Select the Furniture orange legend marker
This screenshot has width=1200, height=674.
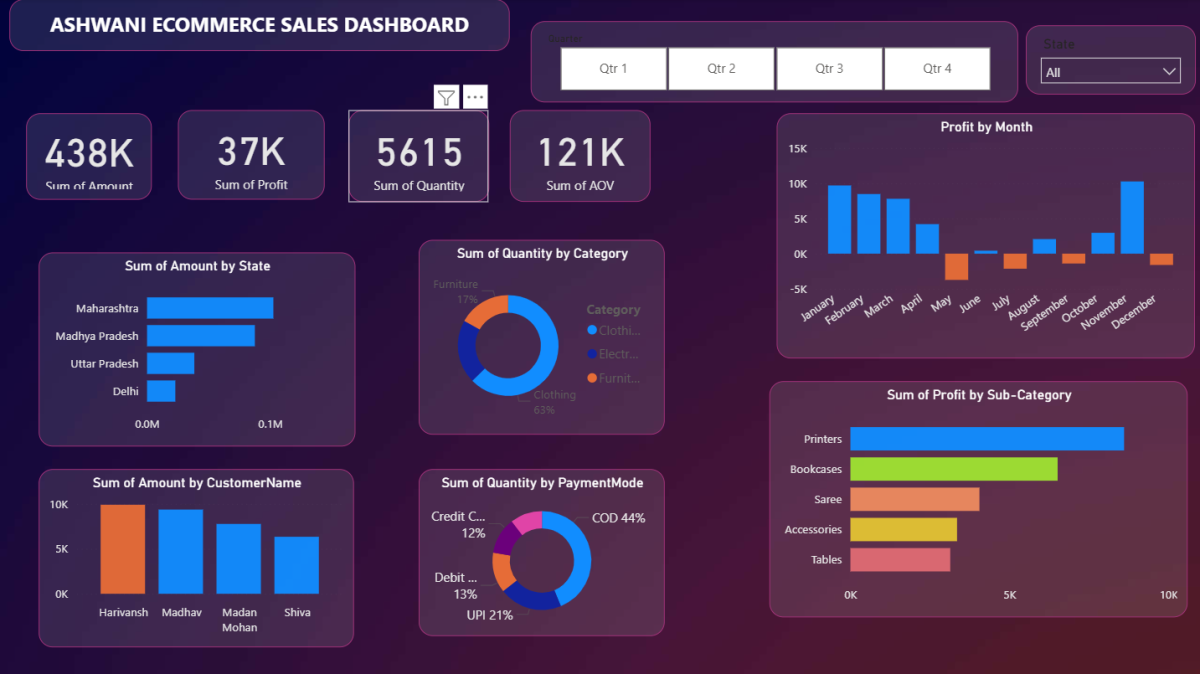coord(592,378)
